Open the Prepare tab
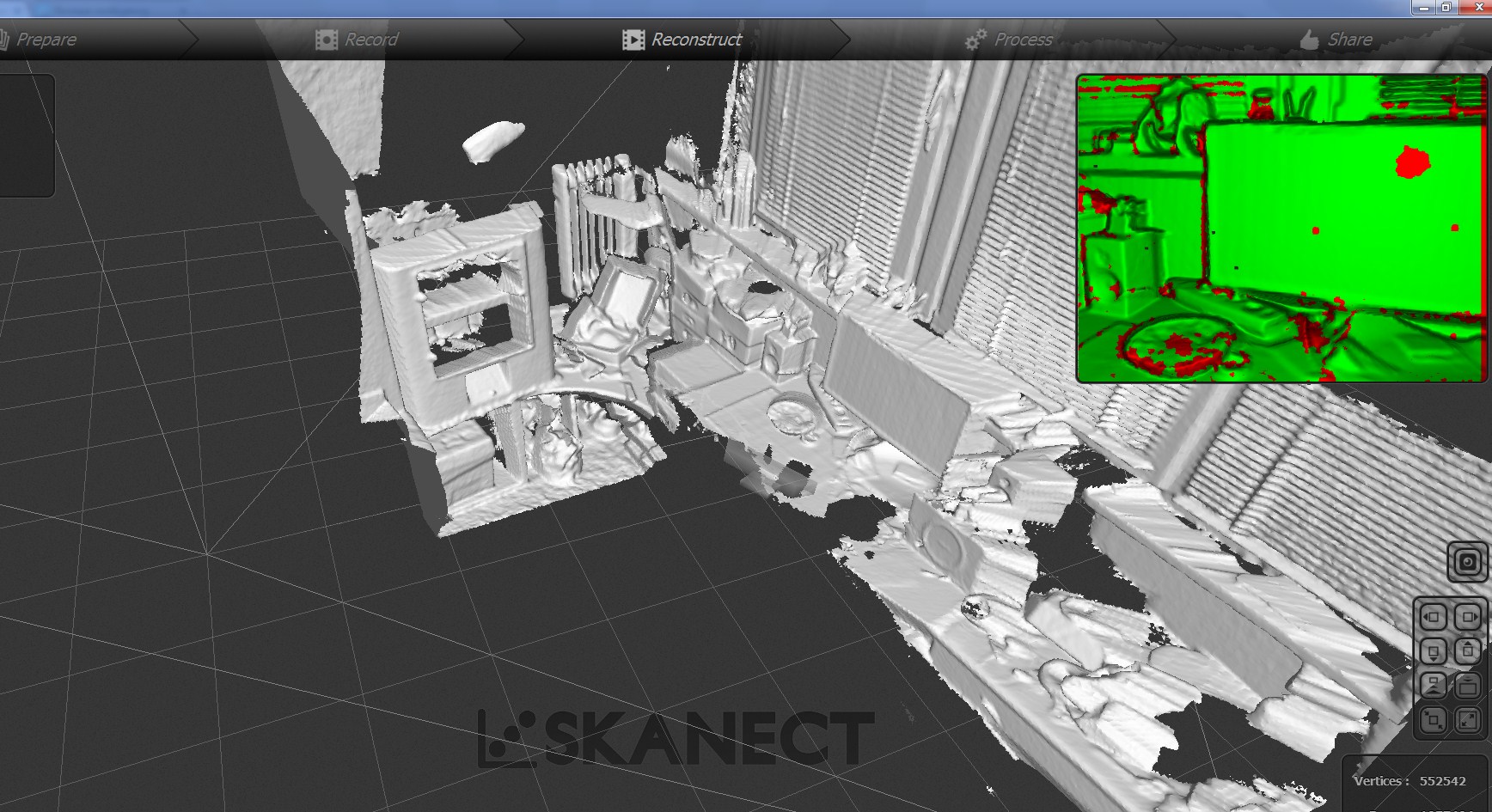Viewport: 1492px width, 812px height. point(45,40)
